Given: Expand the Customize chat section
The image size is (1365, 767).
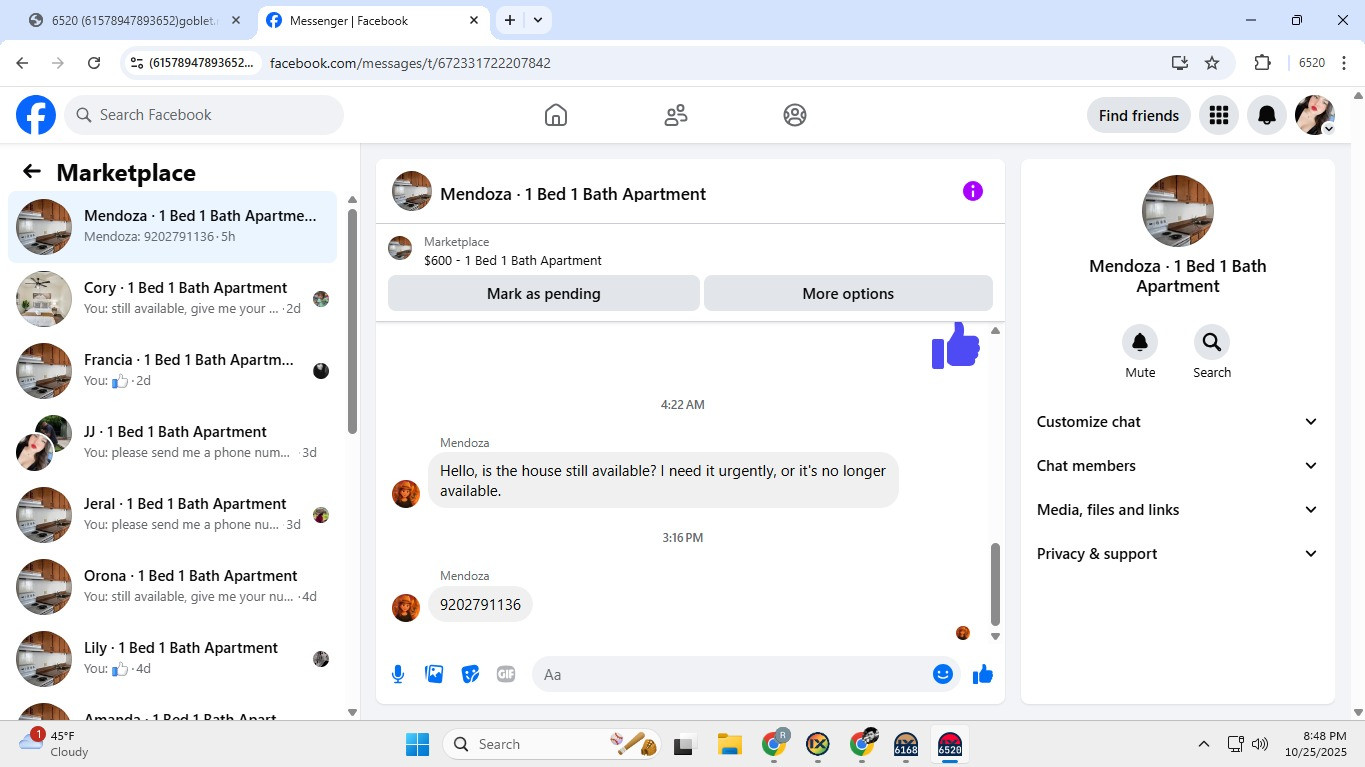Looking at the screenshot, I should tap(1178, 422).
